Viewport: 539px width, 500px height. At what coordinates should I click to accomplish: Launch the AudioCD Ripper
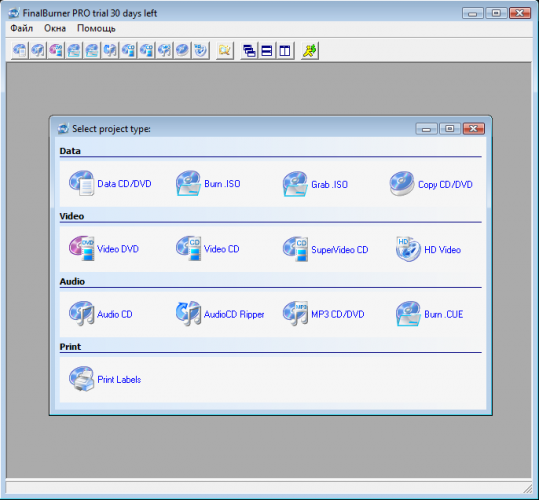pos(220,314)
